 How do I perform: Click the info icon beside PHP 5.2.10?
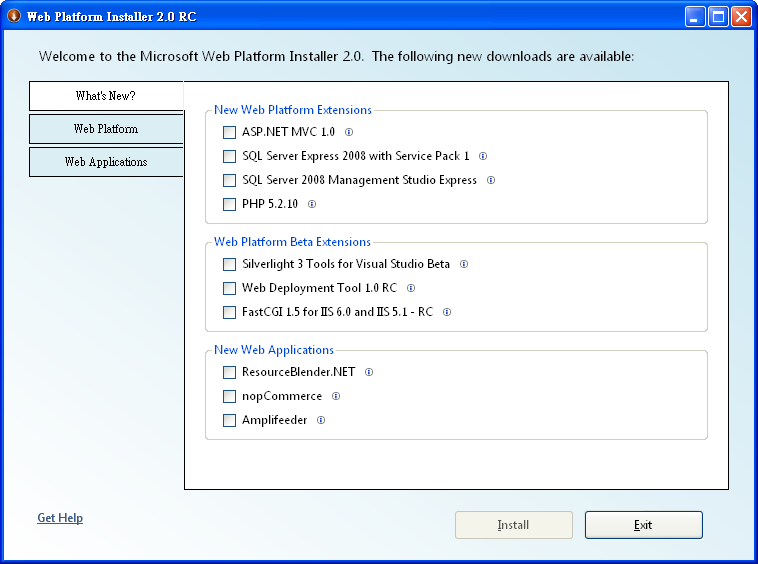click(x=312, y=204)
